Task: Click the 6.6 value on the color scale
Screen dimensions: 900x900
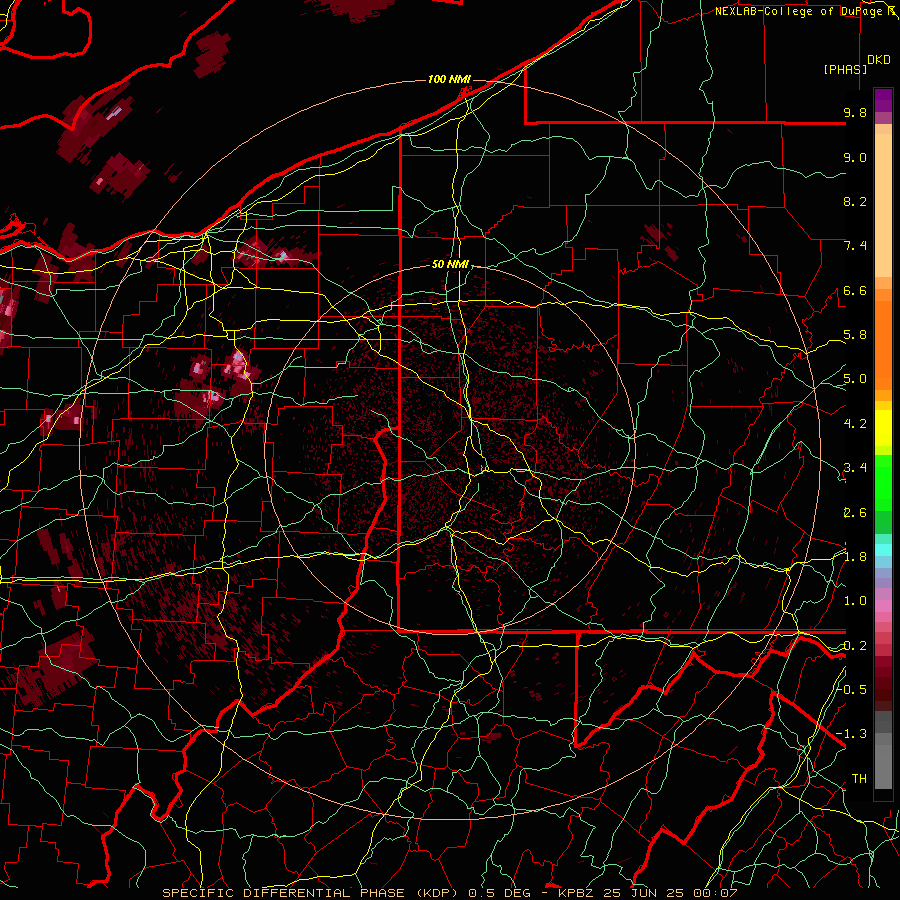Action: coord(855,290)
